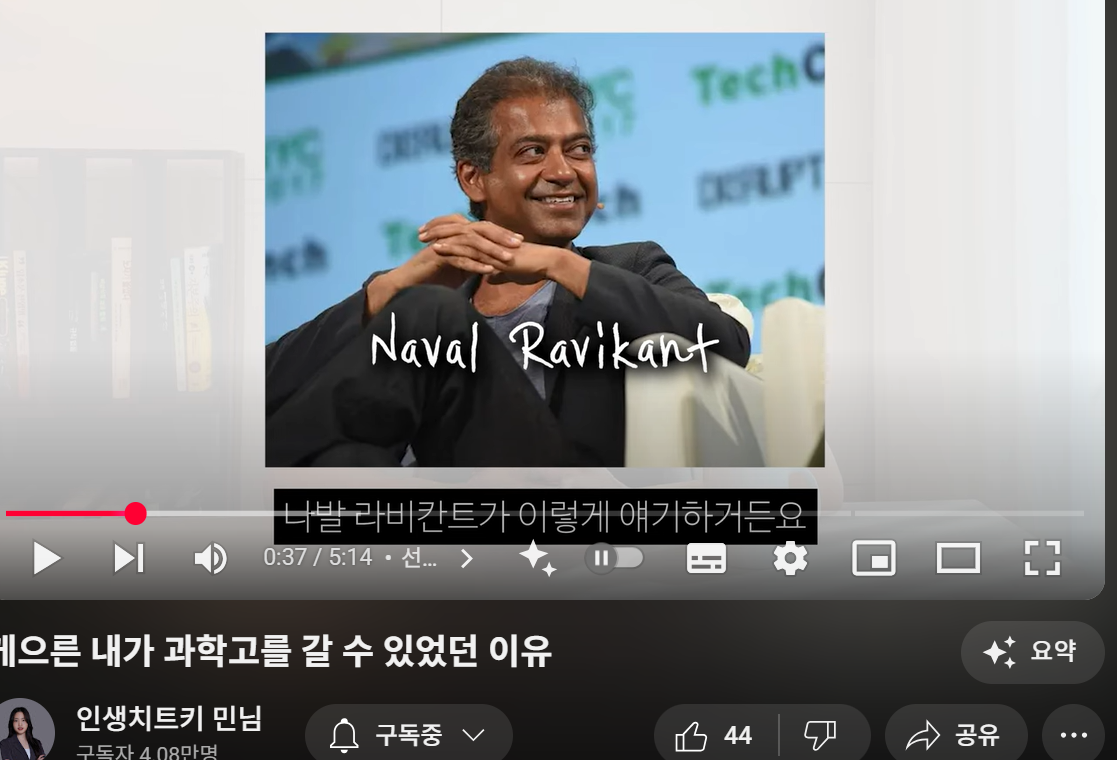
Task: Open the subtitles/closed captions icon
Action: click(704, 559)
